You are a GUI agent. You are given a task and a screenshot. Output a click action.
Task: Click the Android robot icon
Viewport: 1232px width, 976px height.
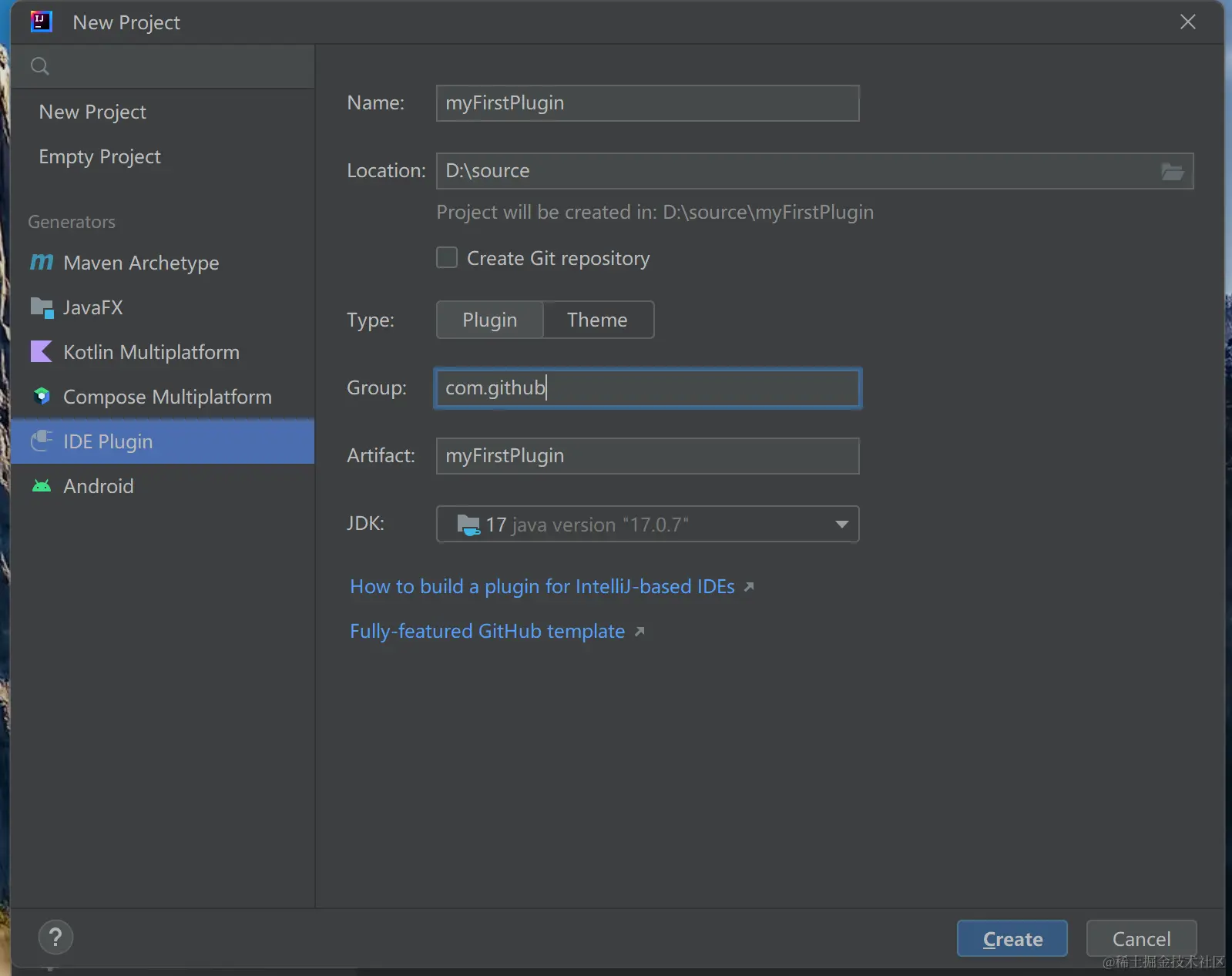[42, 486]
